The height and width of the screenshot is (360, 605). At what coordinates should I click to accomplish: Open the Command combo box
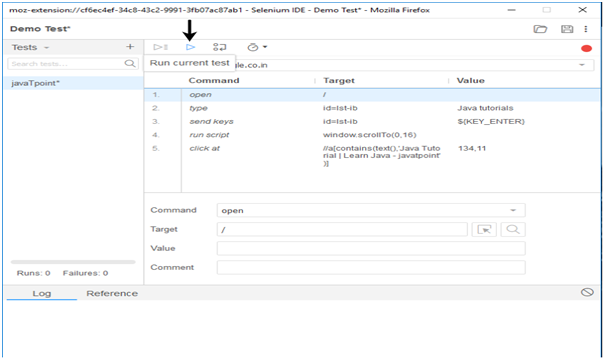tap(371, 210)
